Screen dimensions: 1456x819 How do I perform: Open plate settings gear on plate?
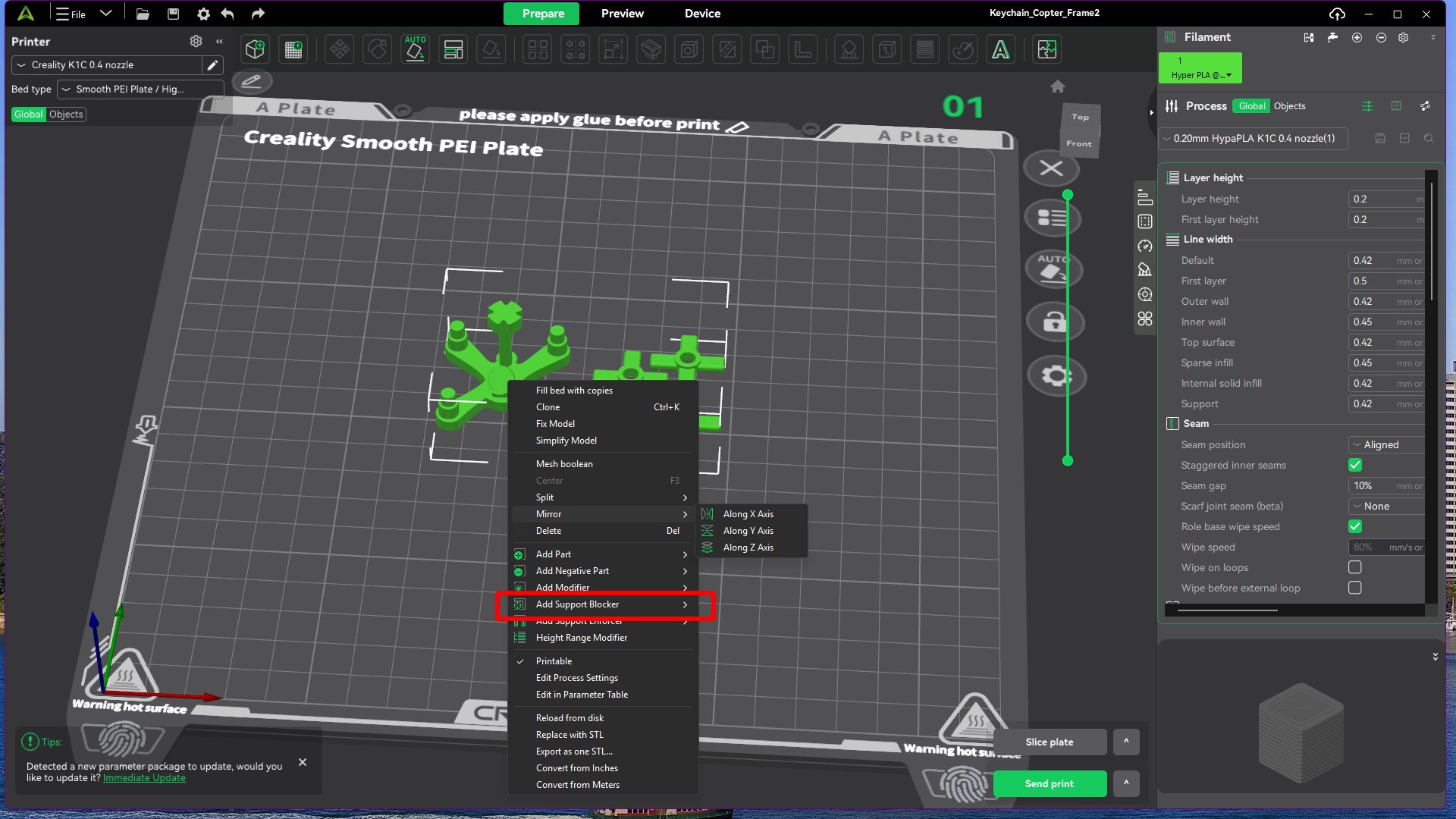[x=1056, y=376]
